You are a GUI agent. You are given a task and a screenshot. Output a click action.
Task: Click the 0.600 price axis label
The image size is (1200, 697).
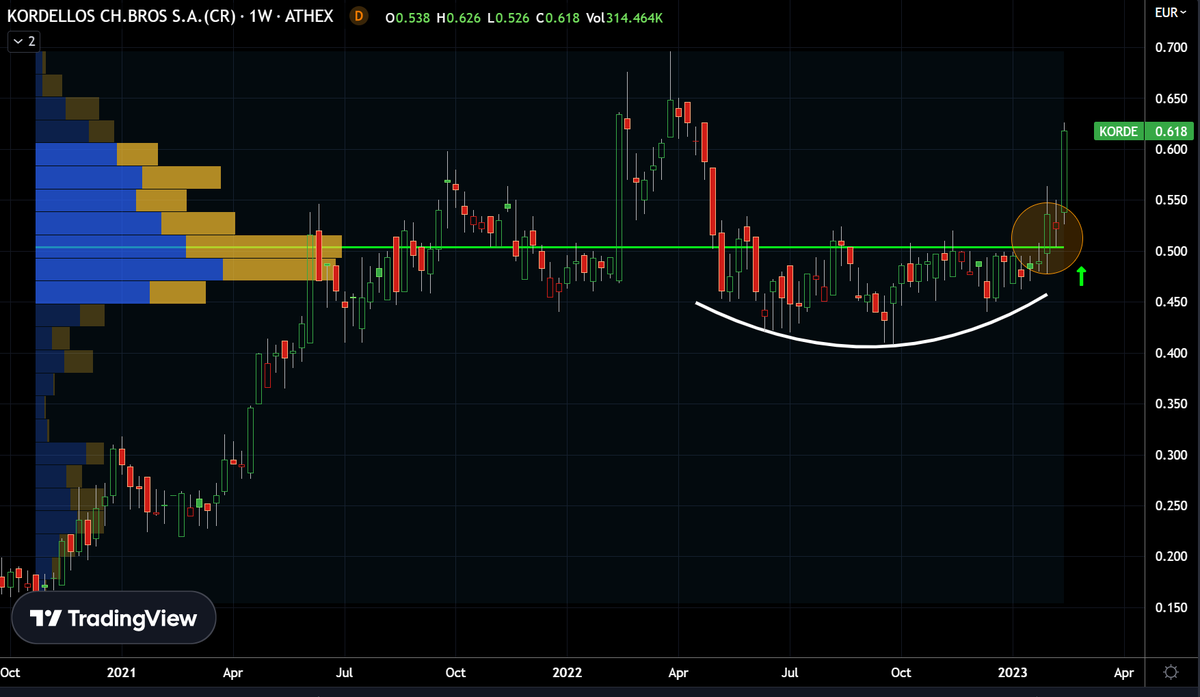(x=1170, y=150)
